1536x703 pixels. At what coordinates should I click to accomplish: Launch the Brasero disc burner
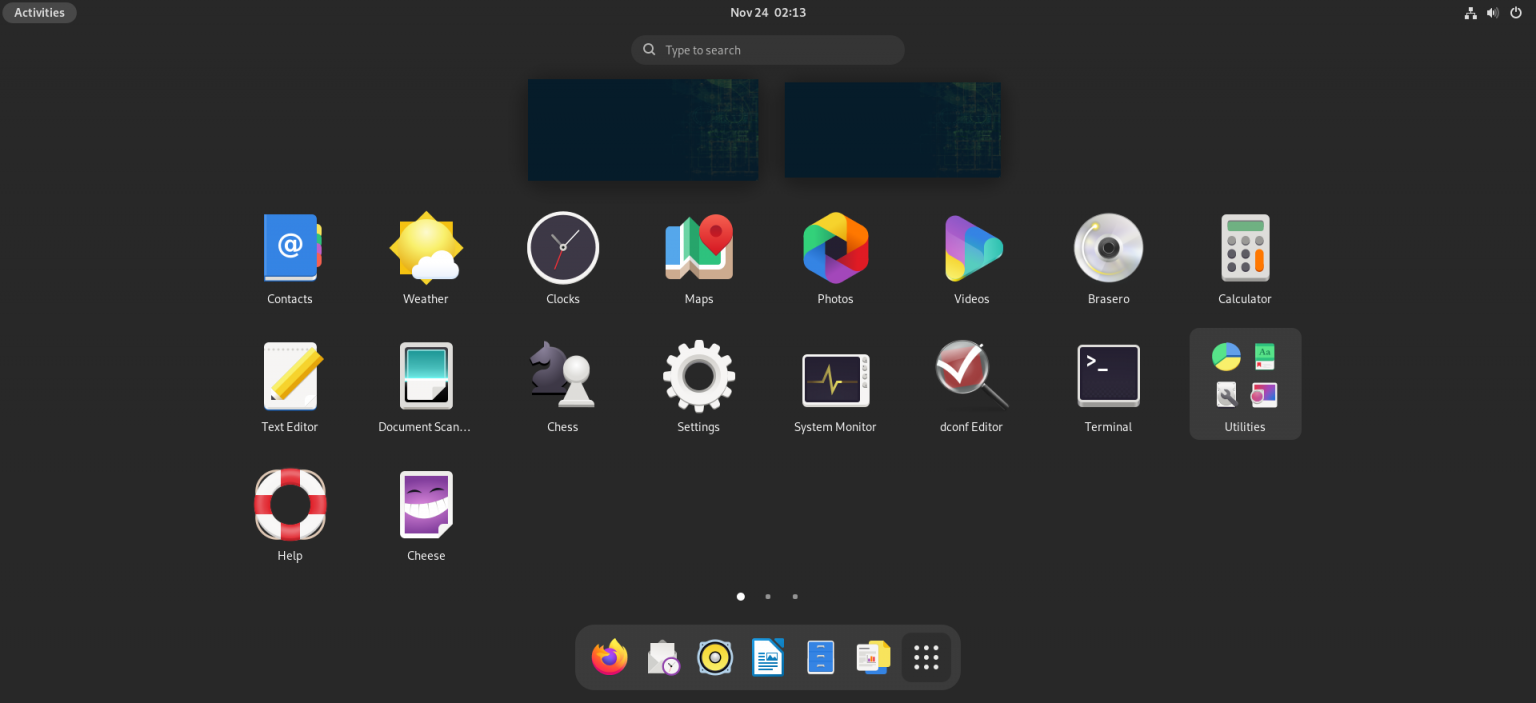click(x=1108, y=249)
